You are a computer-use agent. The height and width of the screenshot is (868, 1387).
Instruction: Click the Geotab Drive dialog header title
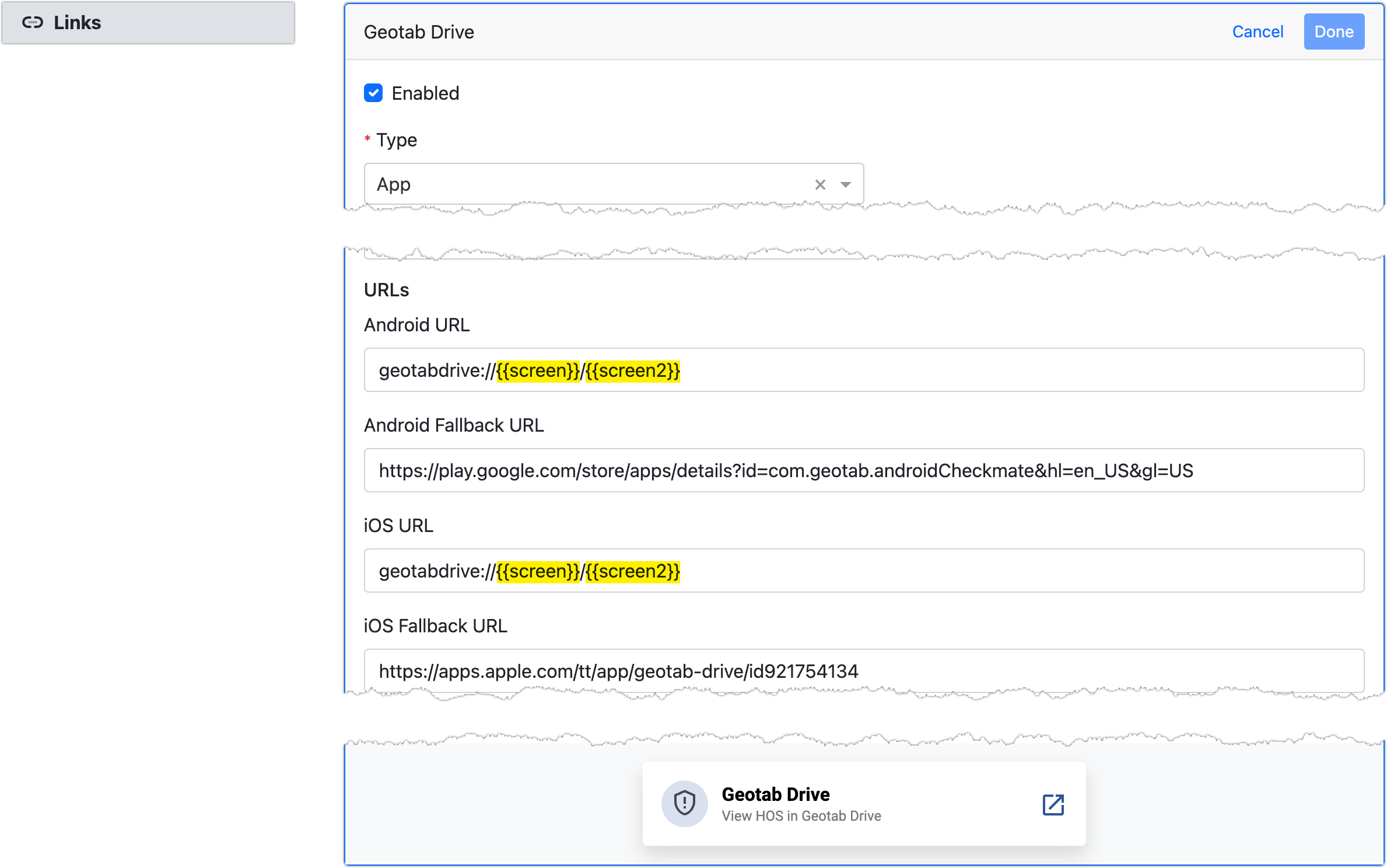pyautogui.click(x=419, y=32)
